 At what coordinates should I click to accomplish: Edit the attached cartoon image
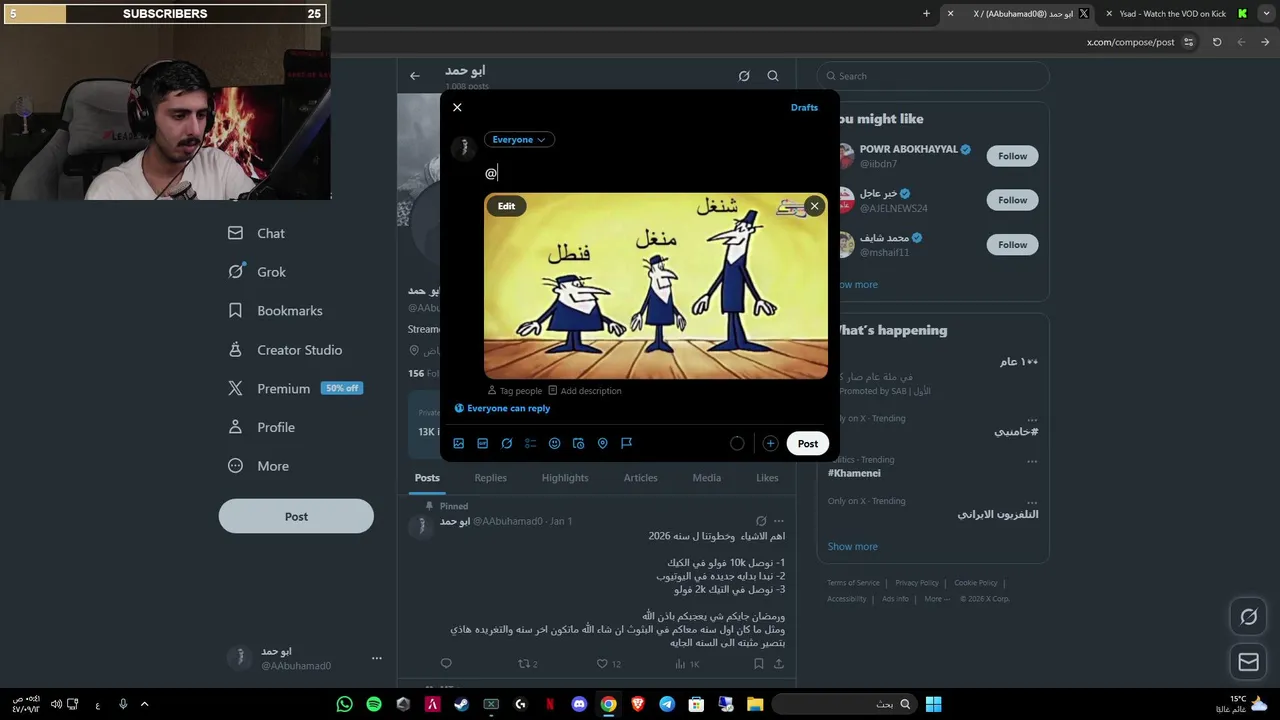click(507, 206)
